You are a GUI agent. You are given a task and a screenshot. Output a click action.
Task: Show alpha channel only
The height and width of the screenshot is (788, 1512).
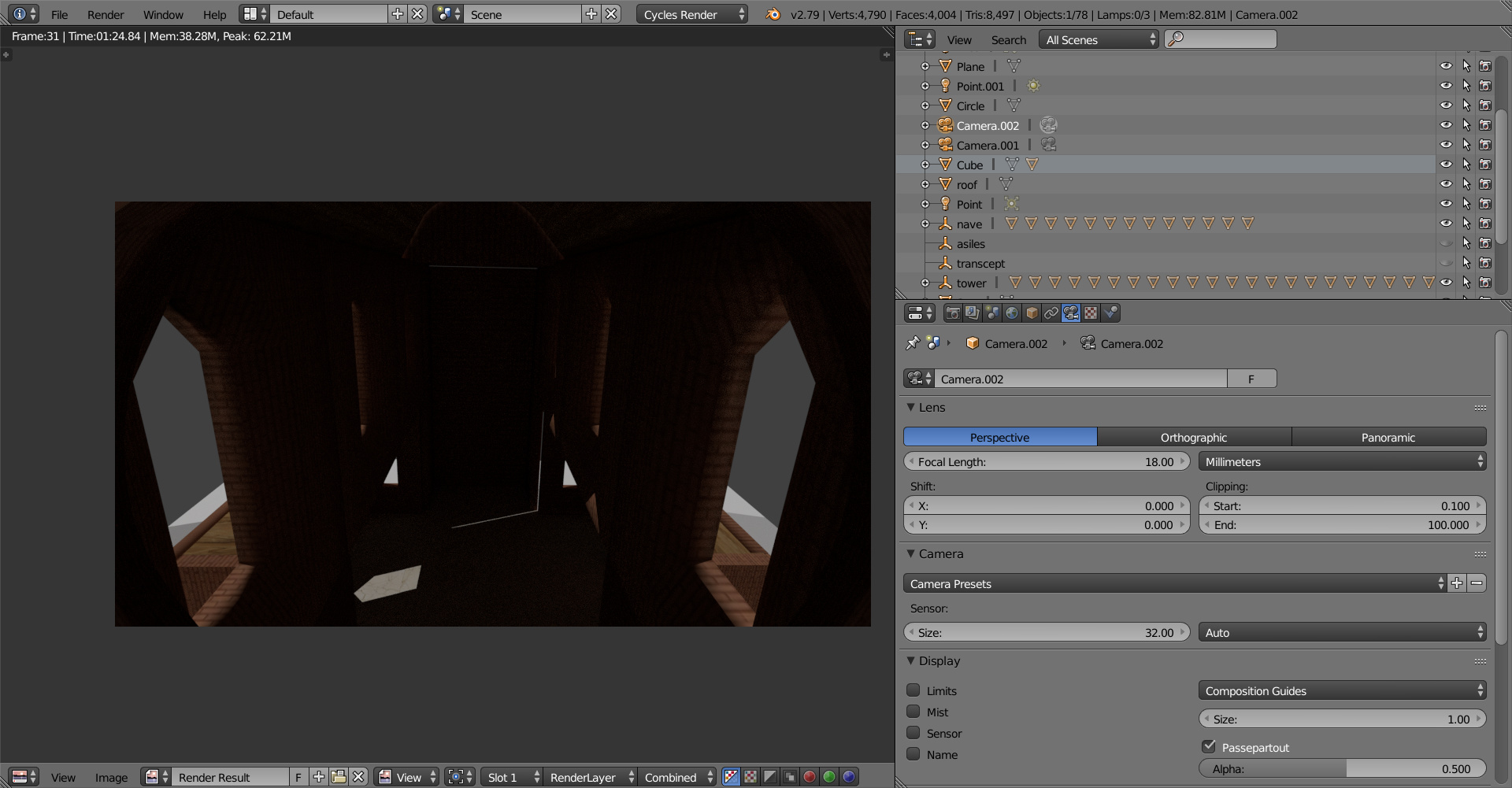[771, 777]
